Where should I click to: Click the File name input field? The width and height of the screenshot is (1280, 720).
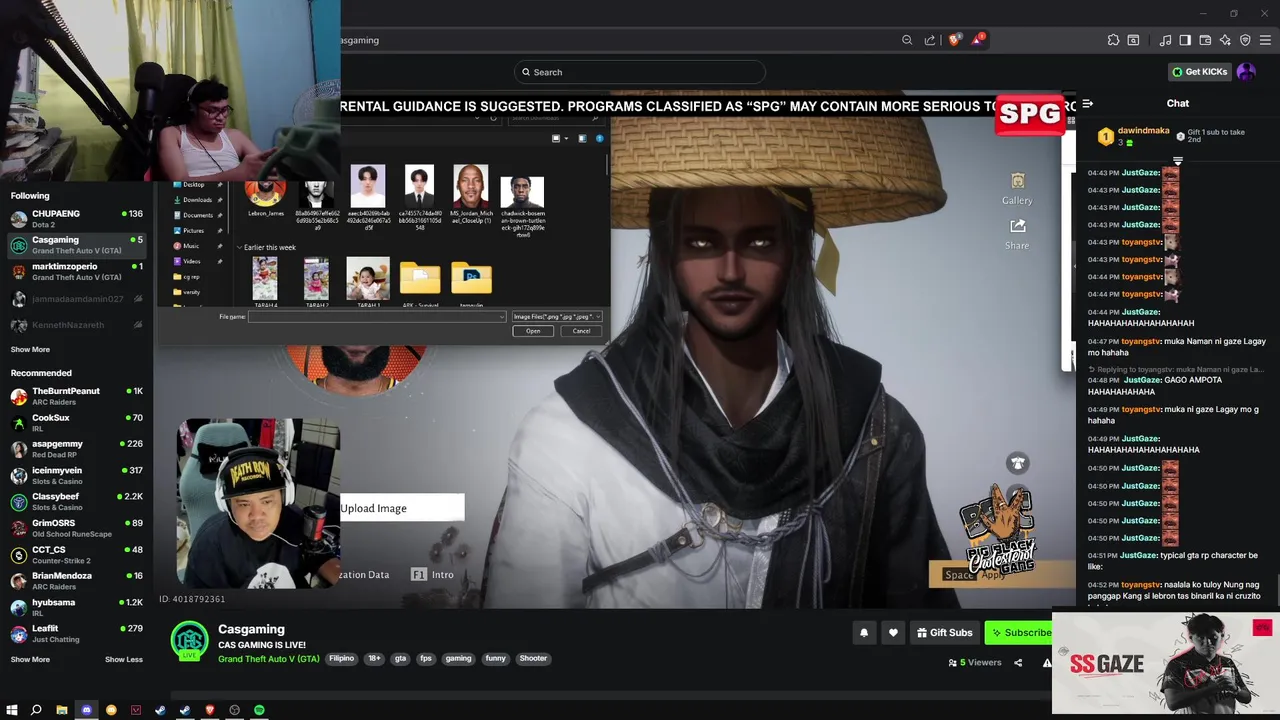375,317
